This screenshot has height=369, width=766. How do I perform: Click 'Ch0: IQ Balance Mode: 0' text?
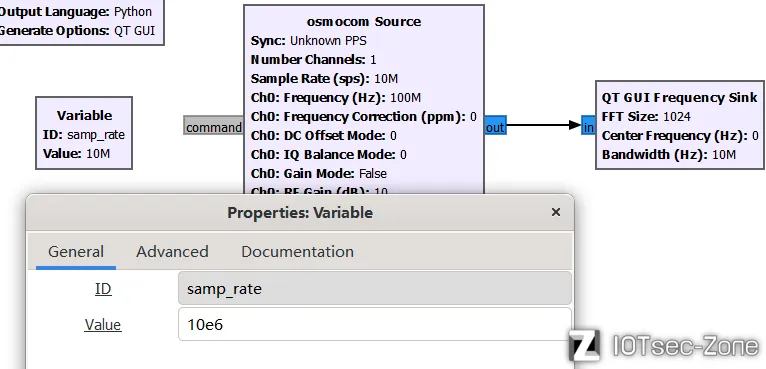click(328, 154)
